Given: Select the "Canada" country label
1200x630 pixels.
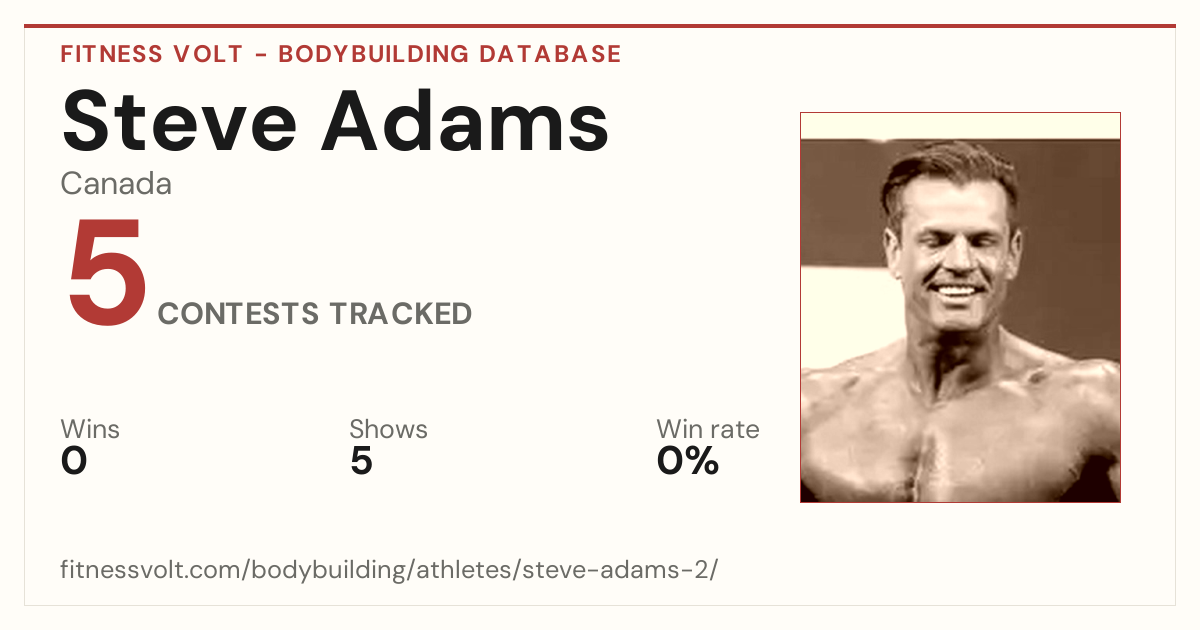Looking at the screenshot, I should (116, 184).
